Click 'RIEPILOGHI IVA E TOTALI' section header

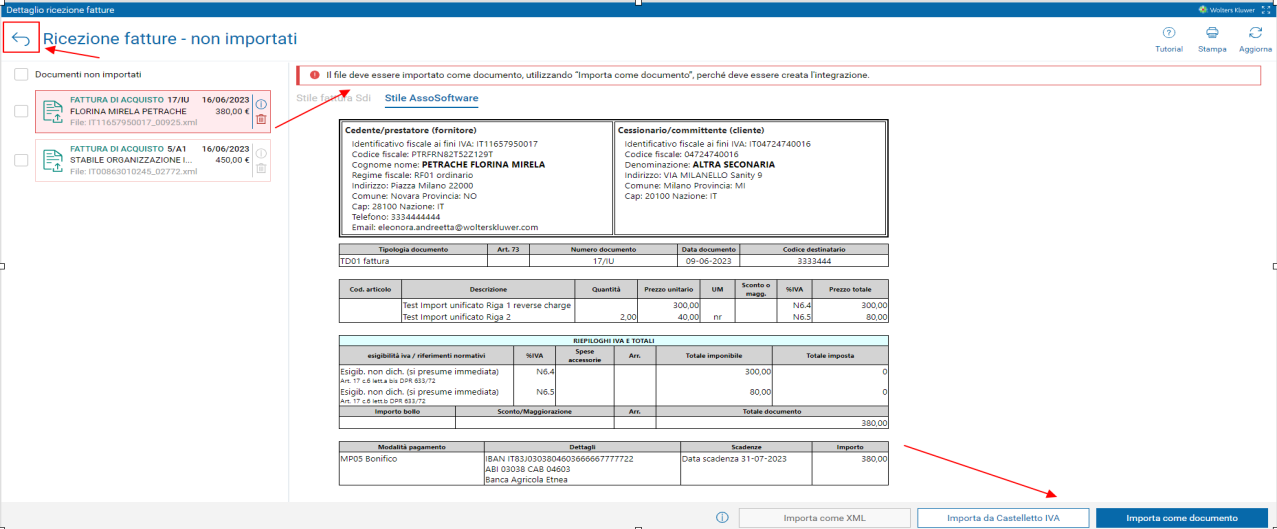pyautogui.click(x=613, y=340)
